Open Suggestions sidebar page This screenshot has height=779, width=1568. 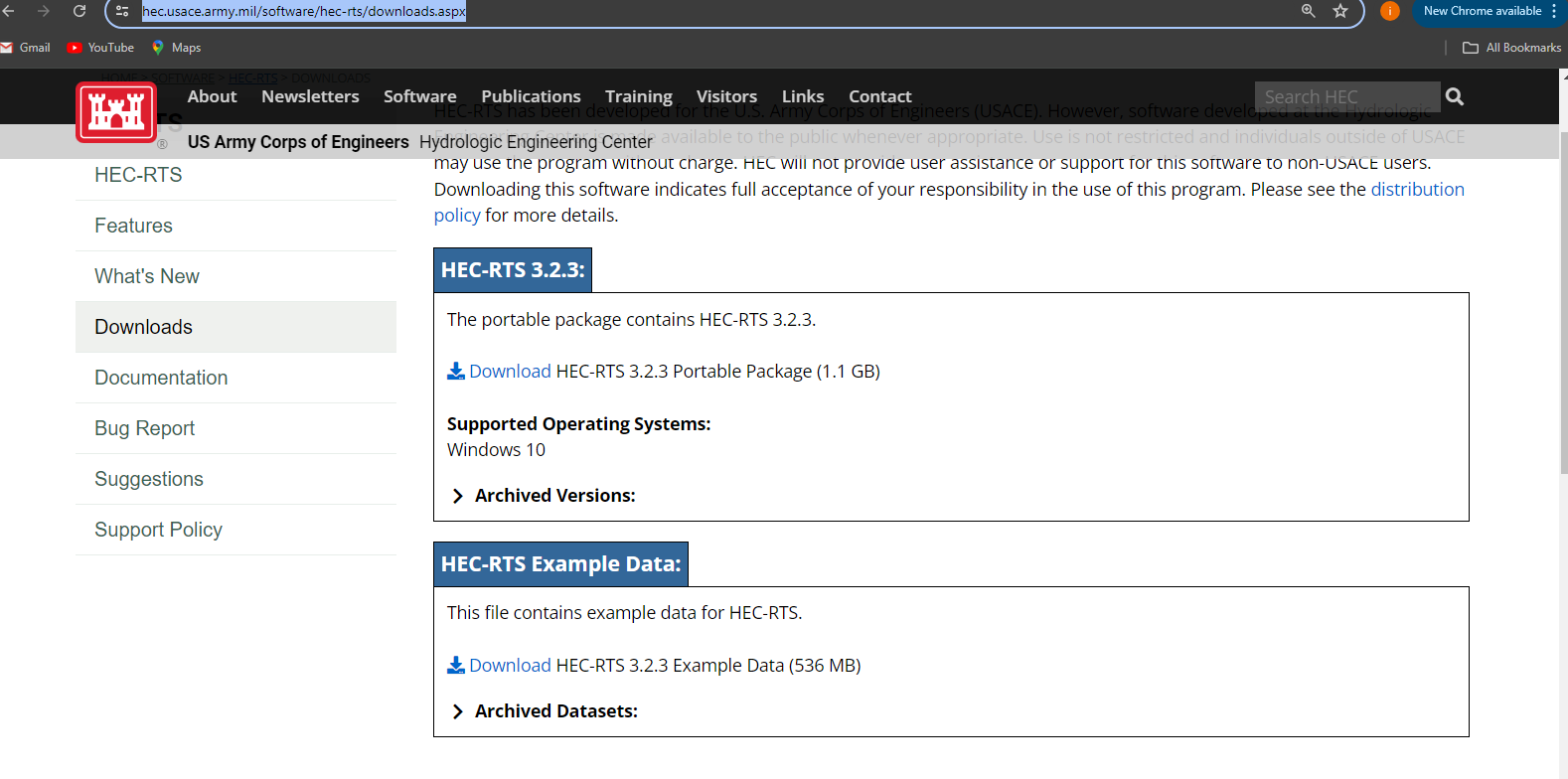point(235,479)
